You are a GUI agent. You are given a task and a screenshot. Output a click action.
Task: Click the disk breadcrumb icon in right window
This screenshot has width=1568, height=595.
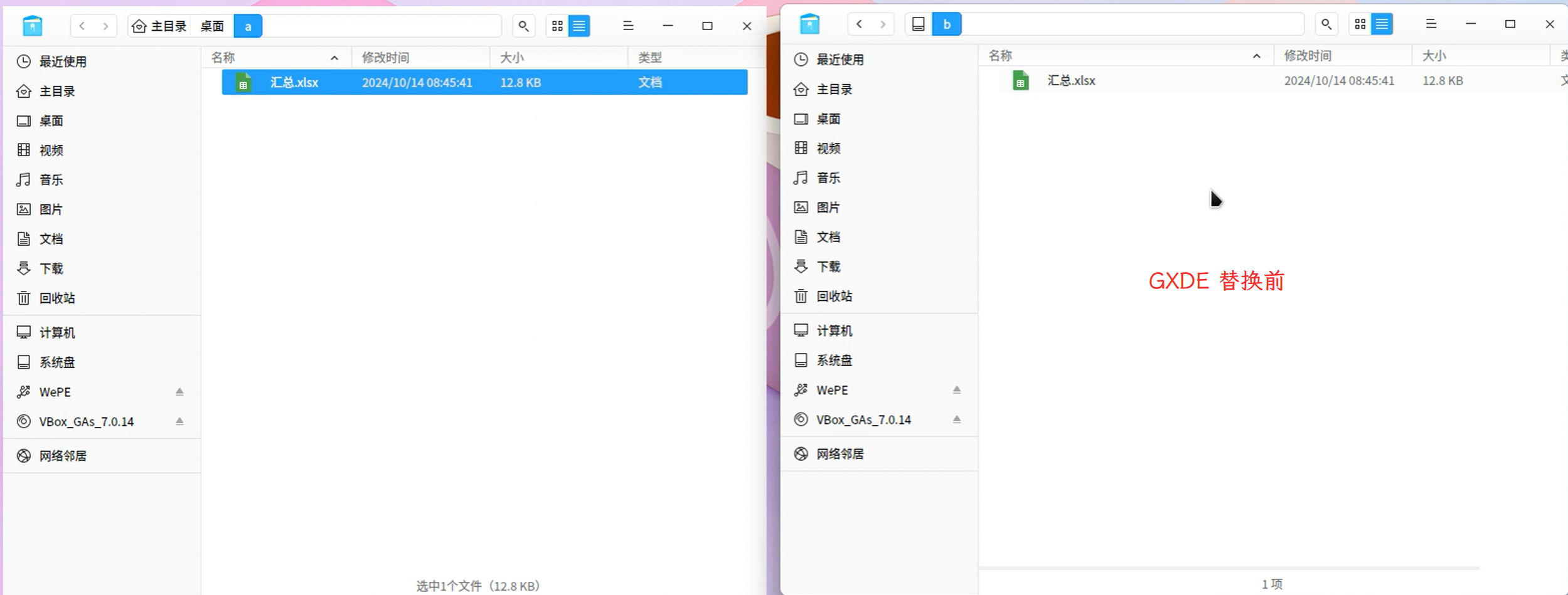pos(919,24)
